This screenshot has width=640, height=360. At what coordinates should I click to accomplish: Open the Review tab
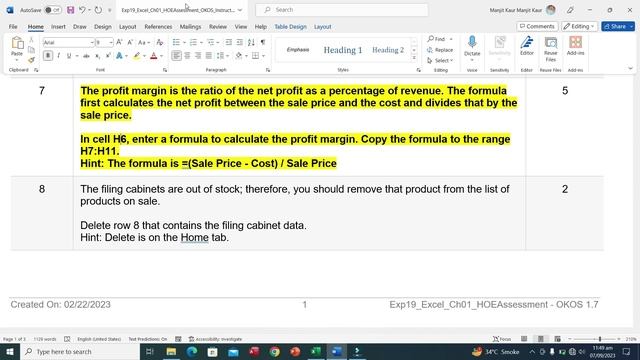pyautogui.click(x=218, y=27)
